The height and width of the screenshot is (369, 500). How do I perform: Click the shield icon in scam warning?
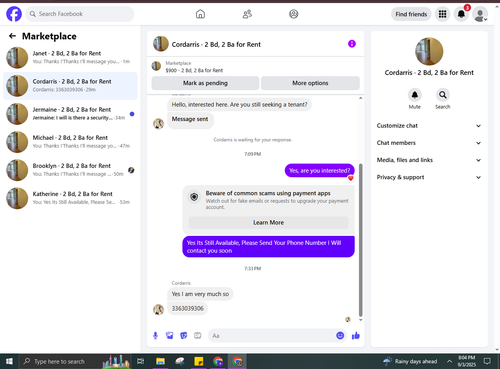pyautogui.click(x=194, y=197)
